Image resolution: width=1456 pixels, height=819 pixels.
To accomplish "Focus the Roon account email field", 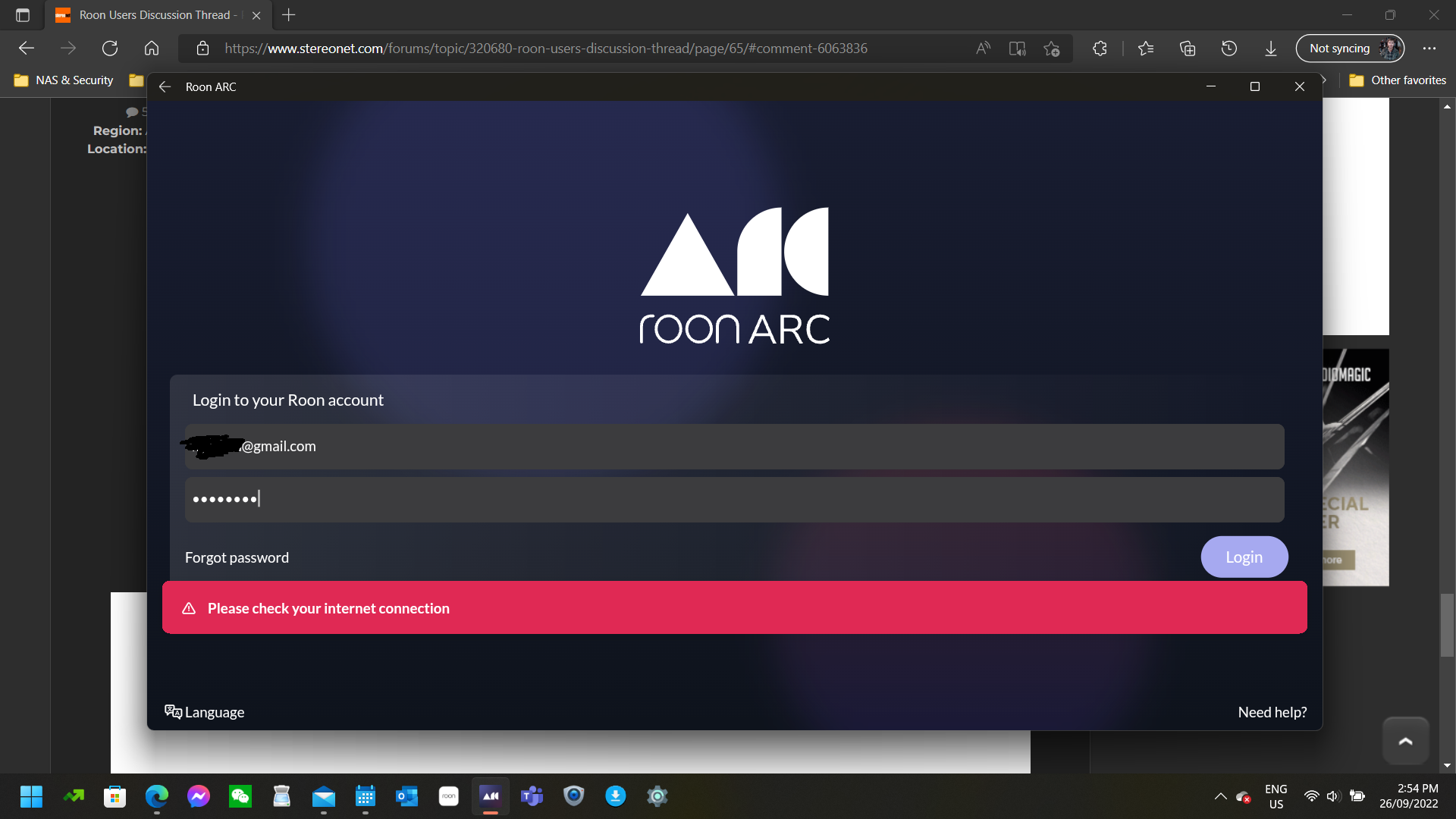I will 734,447.
